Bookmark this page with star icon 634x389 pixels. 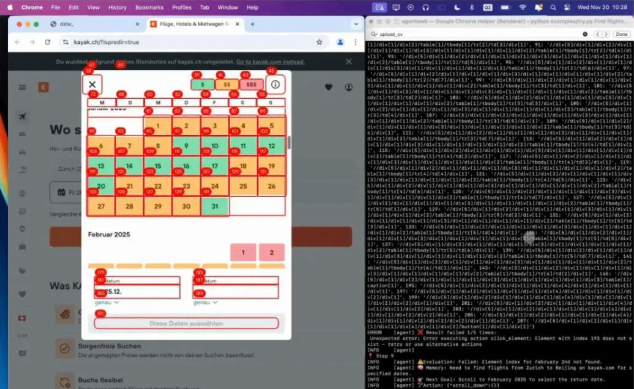319,42
